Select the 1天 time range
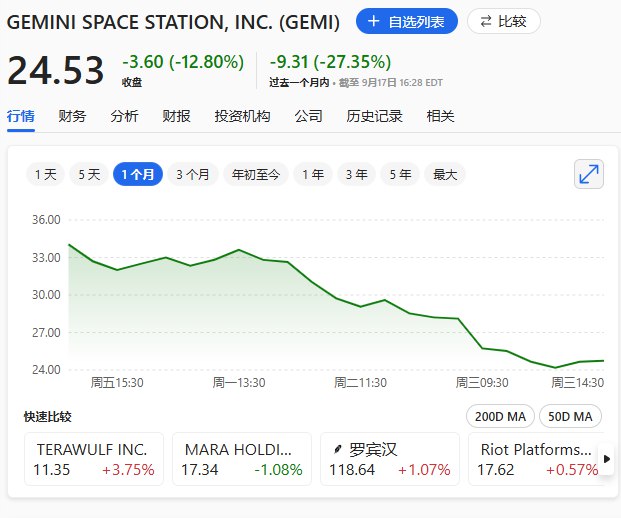Screen dimensions: 621x518 (x=45, y=174)
